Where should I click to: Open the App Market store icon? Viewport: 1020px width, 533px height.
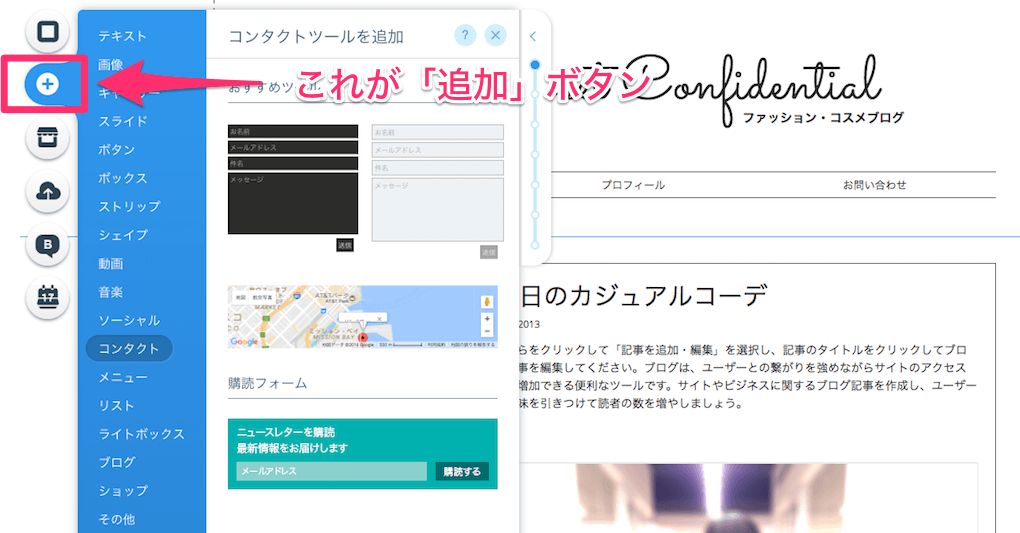pos(47,137)
